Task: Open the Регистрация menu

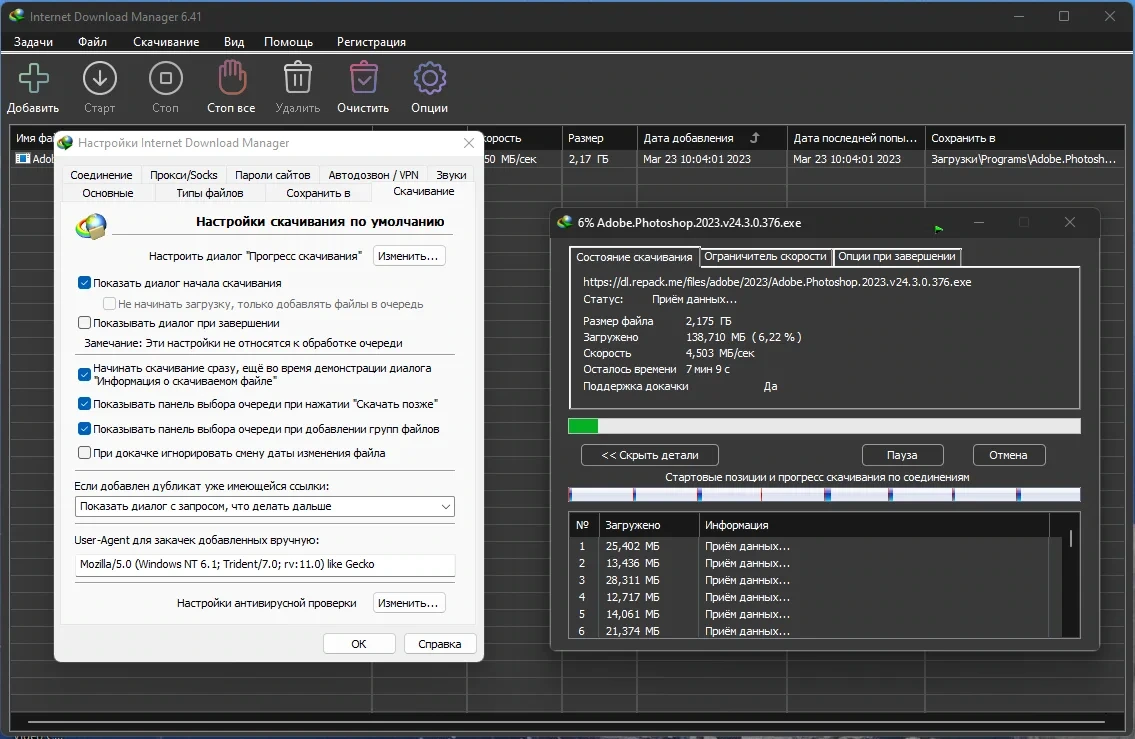Action: tap(371, 42)
